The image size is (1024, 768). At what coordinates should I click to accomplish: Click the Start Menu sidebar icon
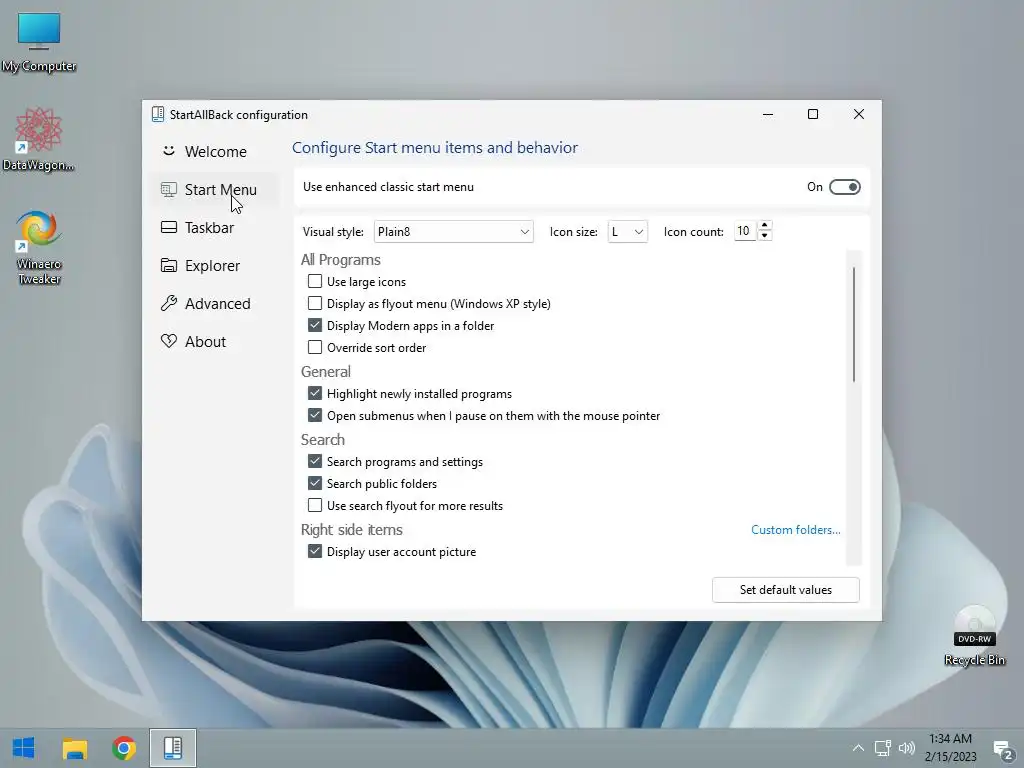point(168,189)
